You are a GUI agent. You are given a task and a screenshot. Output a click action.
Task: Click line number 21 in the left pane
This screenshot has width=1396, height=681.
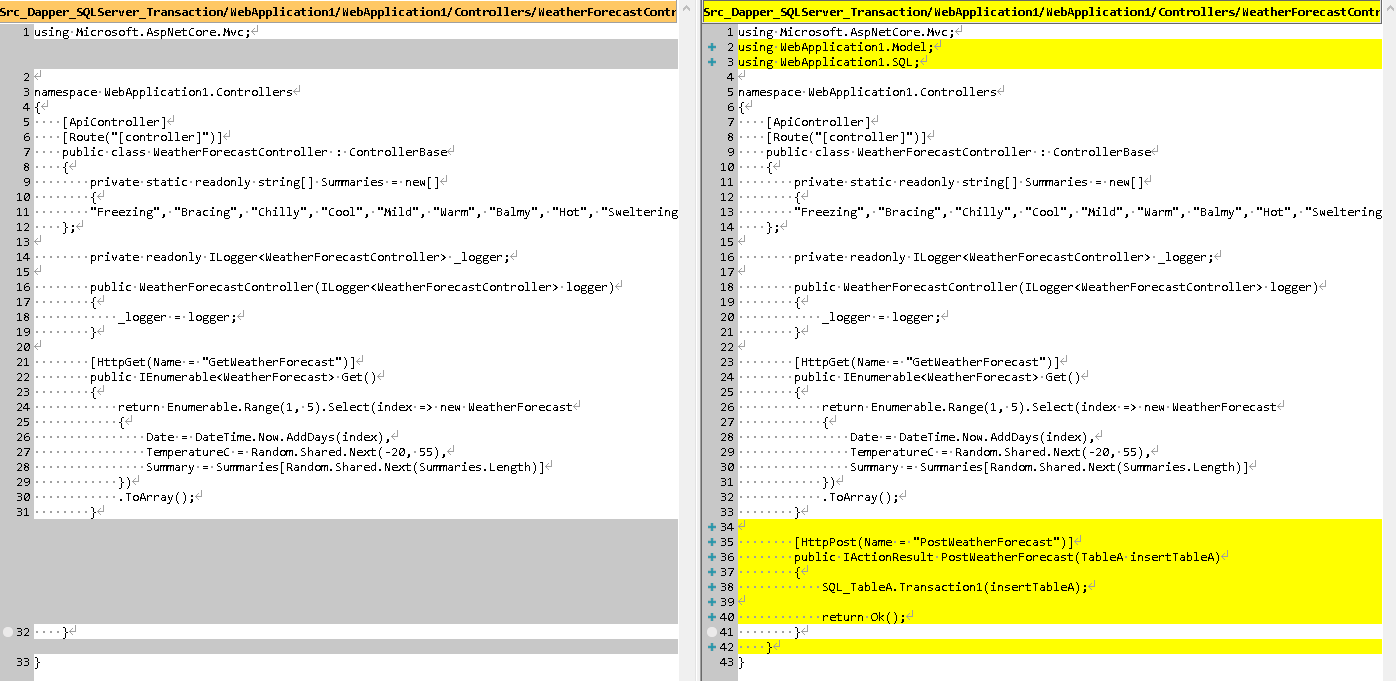coord(24,362)
